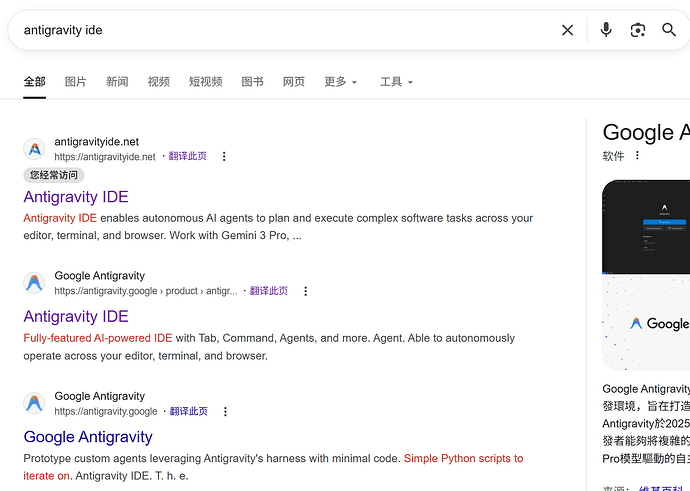Expand the 更多 dropdown
The image size is (690, 491).
[x=341, y=82]
